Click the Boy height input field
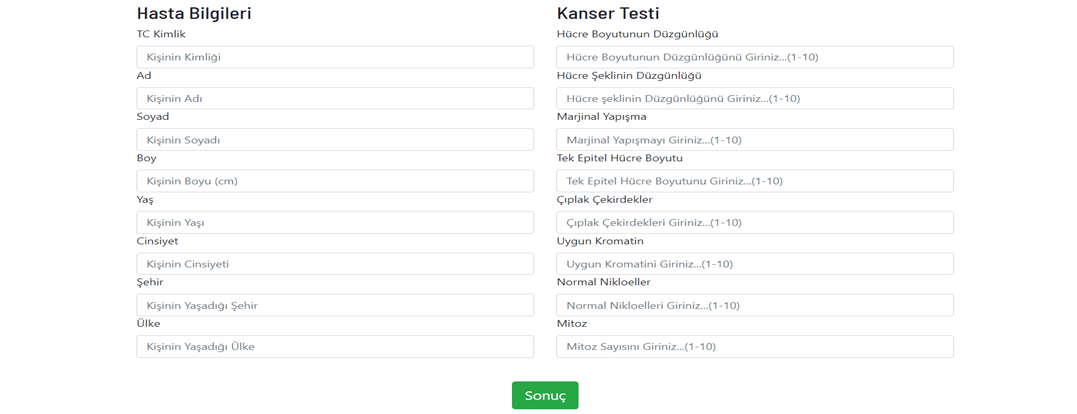1077x414 pixels. (x=334, y=181)
